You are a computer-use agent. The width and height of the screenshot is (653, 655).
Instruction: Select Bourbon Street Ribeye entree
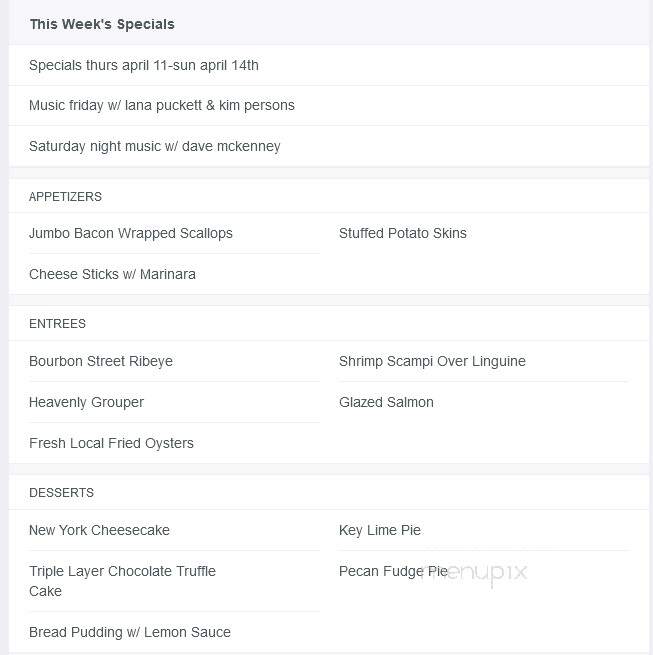[x=101, y=361]
